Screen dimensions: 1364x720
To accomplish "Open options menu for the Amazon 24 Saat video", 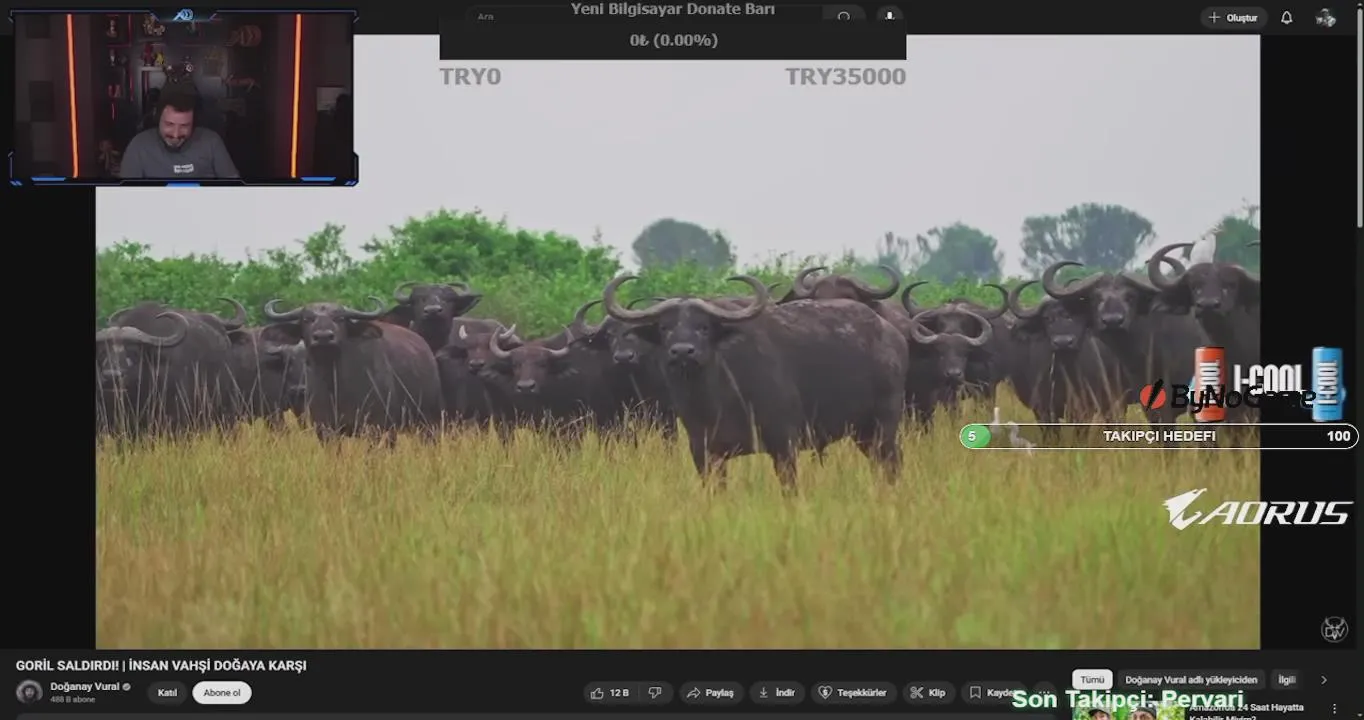I will (x=1334, y=709).
